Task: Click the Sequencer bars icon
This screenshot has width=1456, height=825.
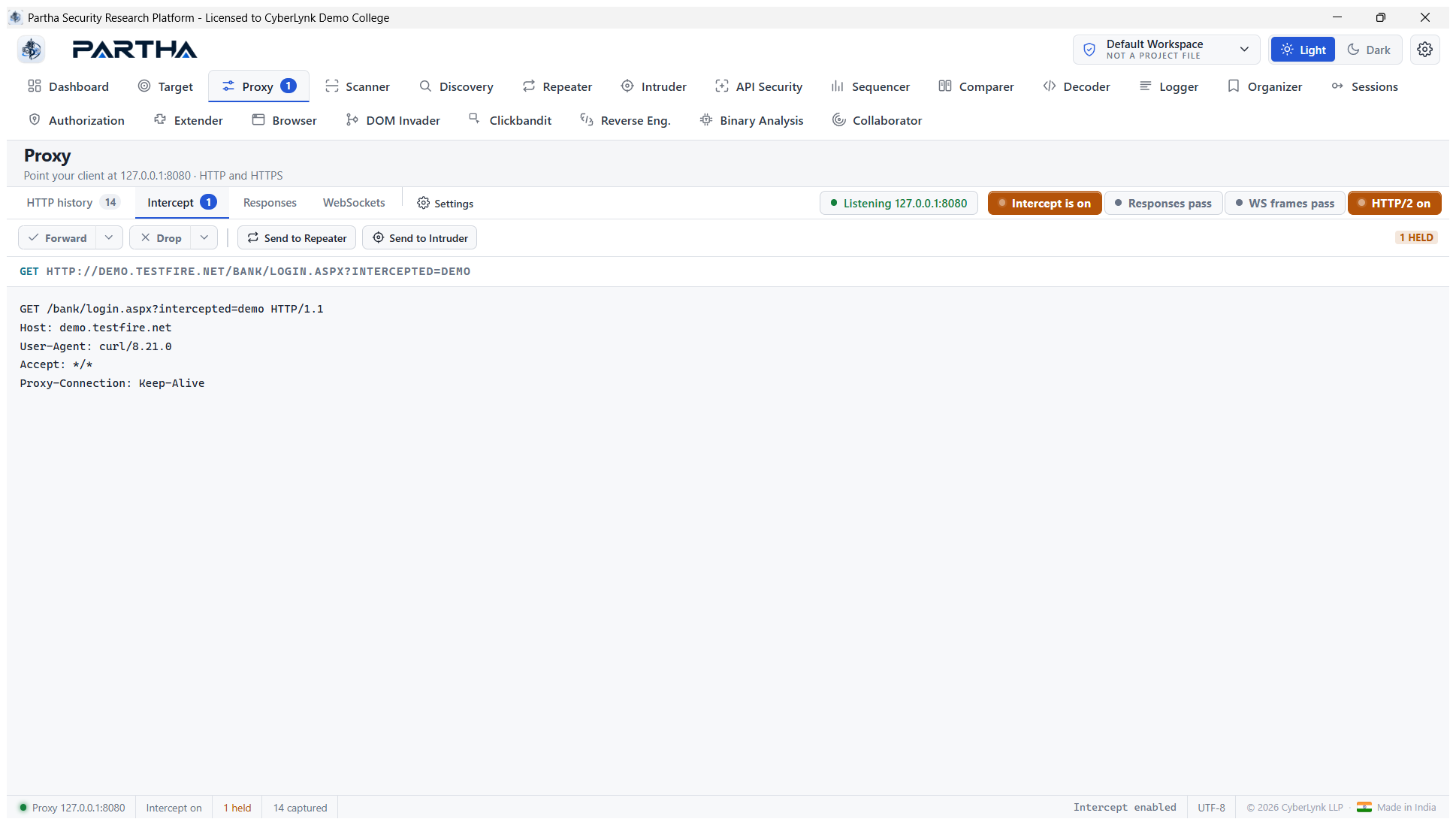Action: (x=838, y=86)
